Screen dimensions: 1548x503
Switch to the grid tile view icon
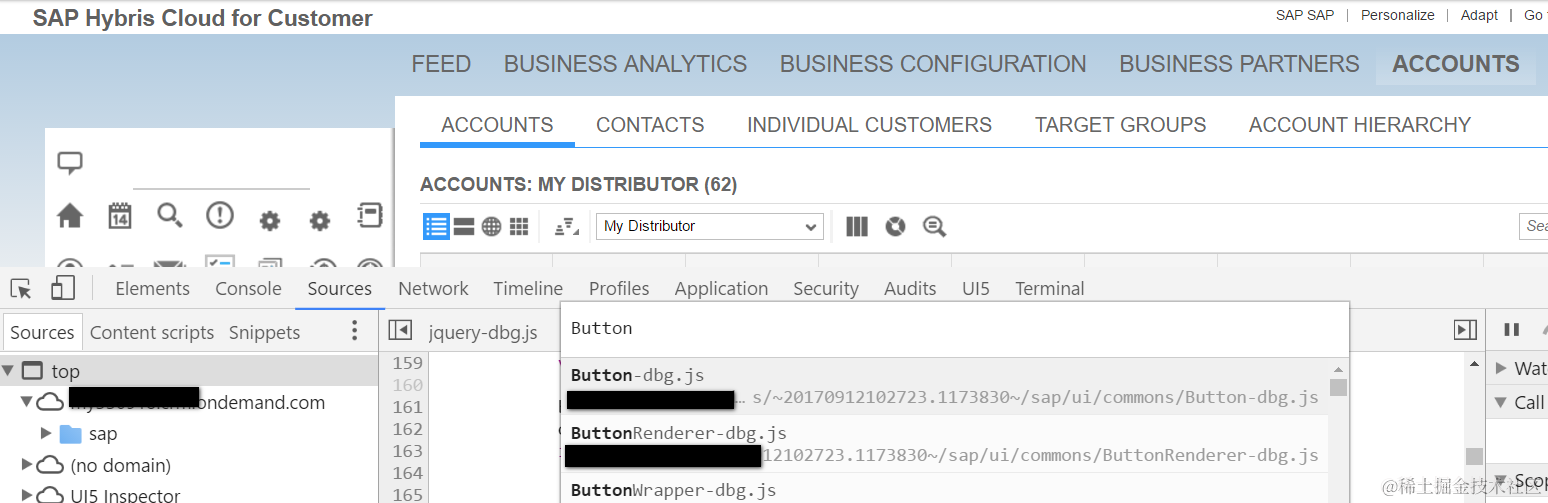pyautogui.click(x=519, y=227)
